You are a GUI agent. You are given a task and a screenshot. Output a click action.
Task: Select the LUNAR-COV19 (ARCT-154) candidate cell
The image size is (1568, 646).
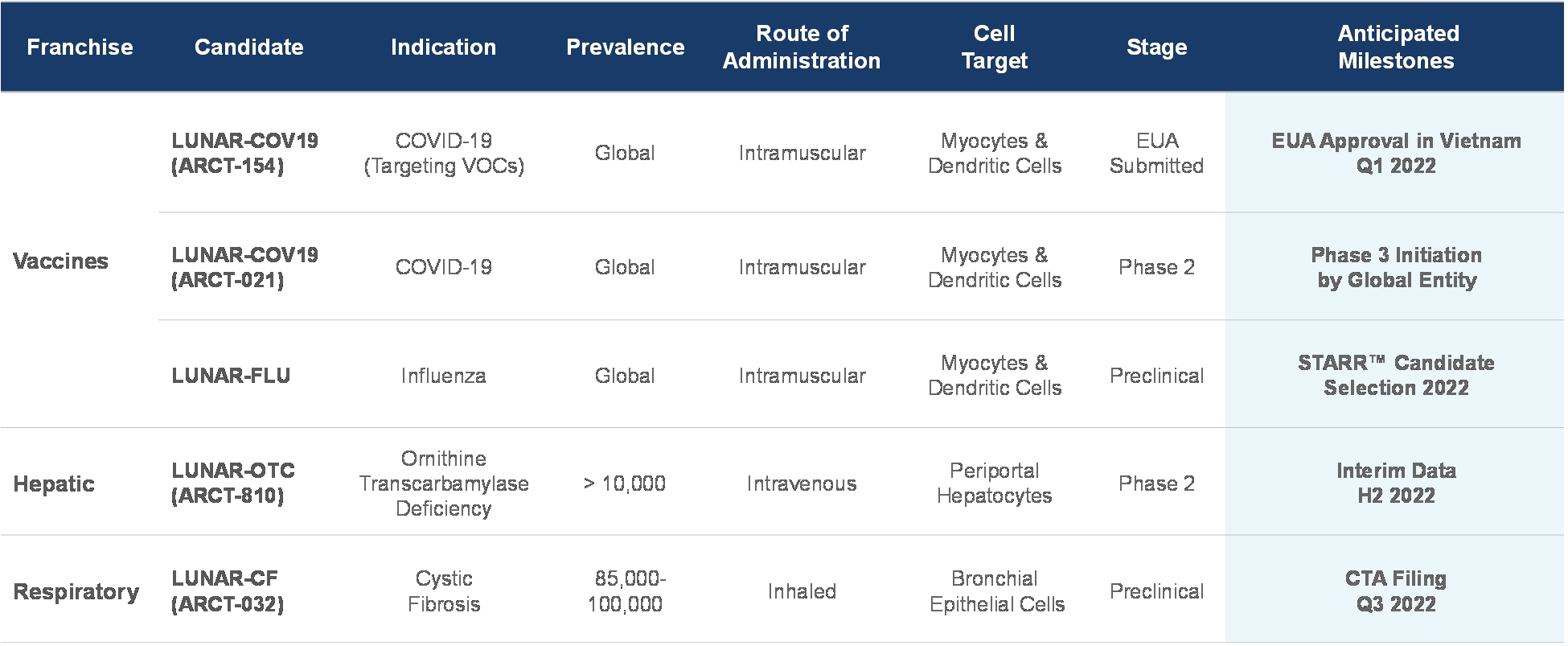point(244,153)
